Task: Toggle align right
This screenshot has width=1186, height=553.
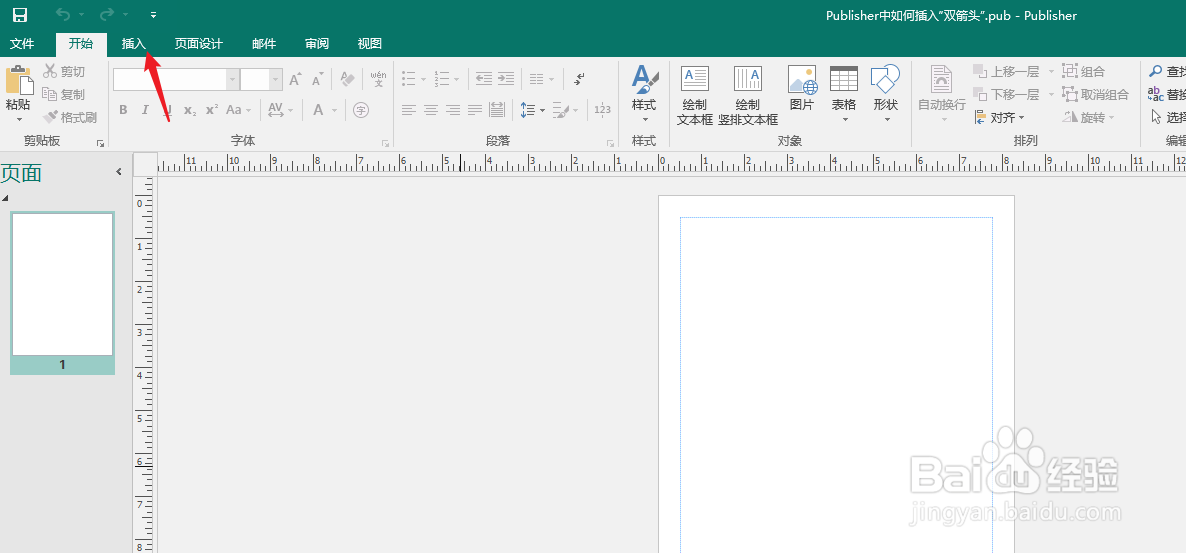Action: click(x=453, y=110)
